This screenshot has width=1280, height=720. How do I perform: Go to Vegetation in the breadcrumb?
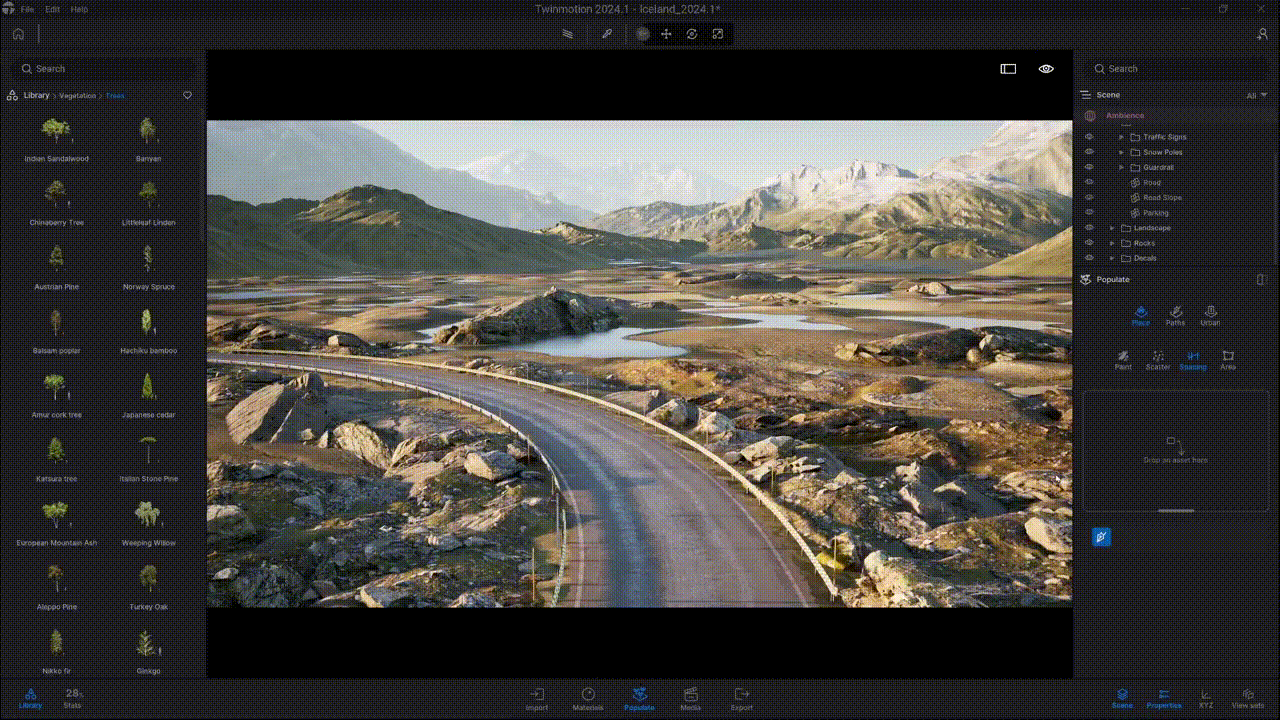77,95
